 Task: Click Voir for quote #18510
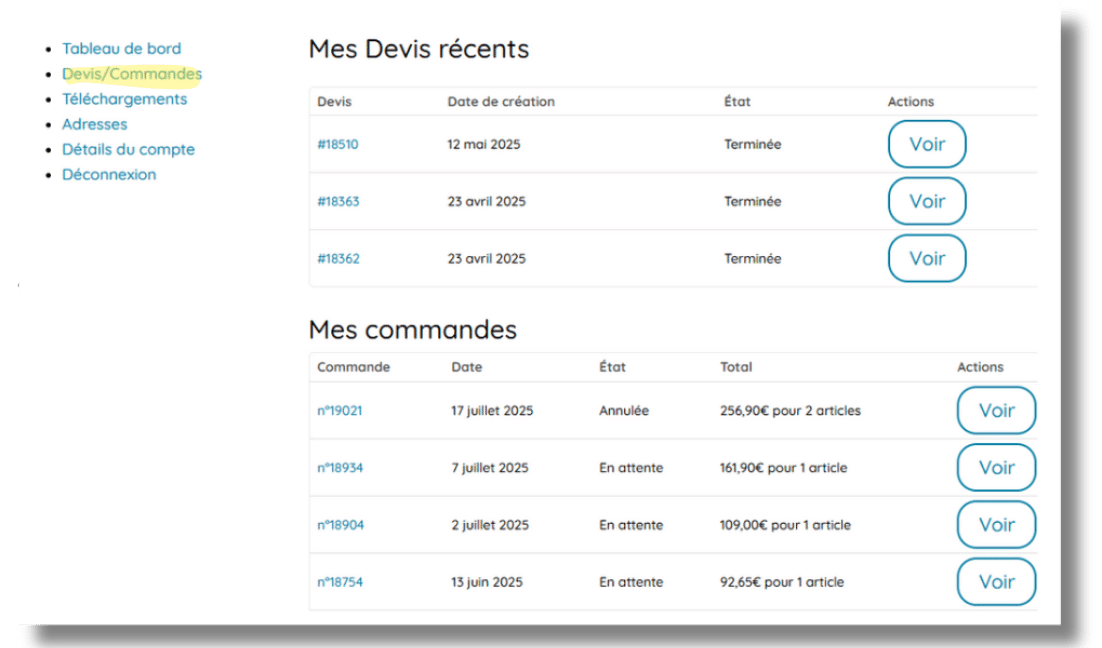[927, 144]
